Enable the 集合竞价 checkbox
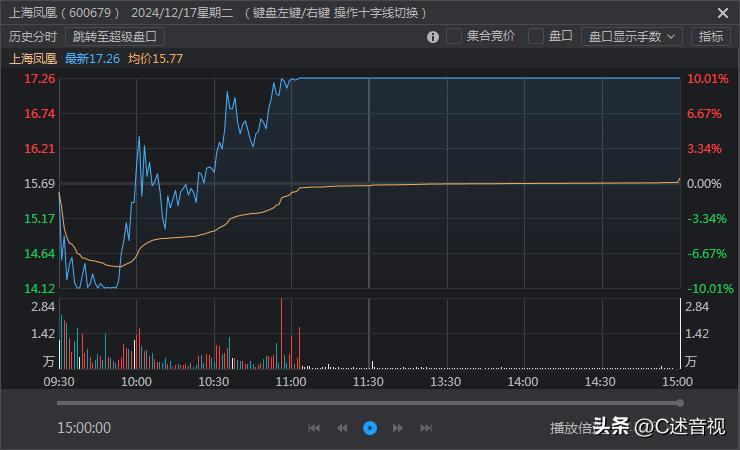 454,36
